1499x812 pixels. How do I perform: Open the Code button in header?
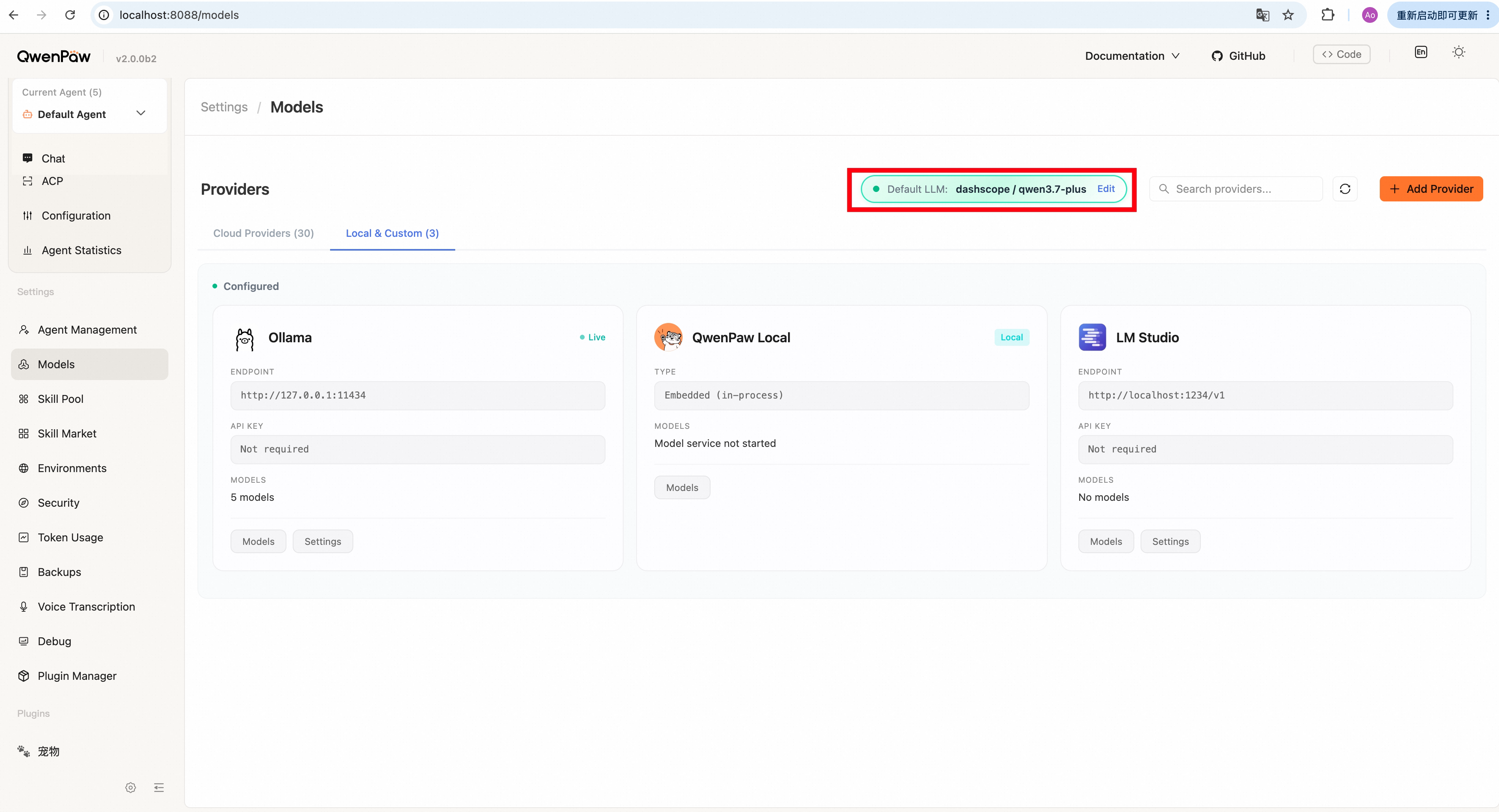pos(1341,54)
